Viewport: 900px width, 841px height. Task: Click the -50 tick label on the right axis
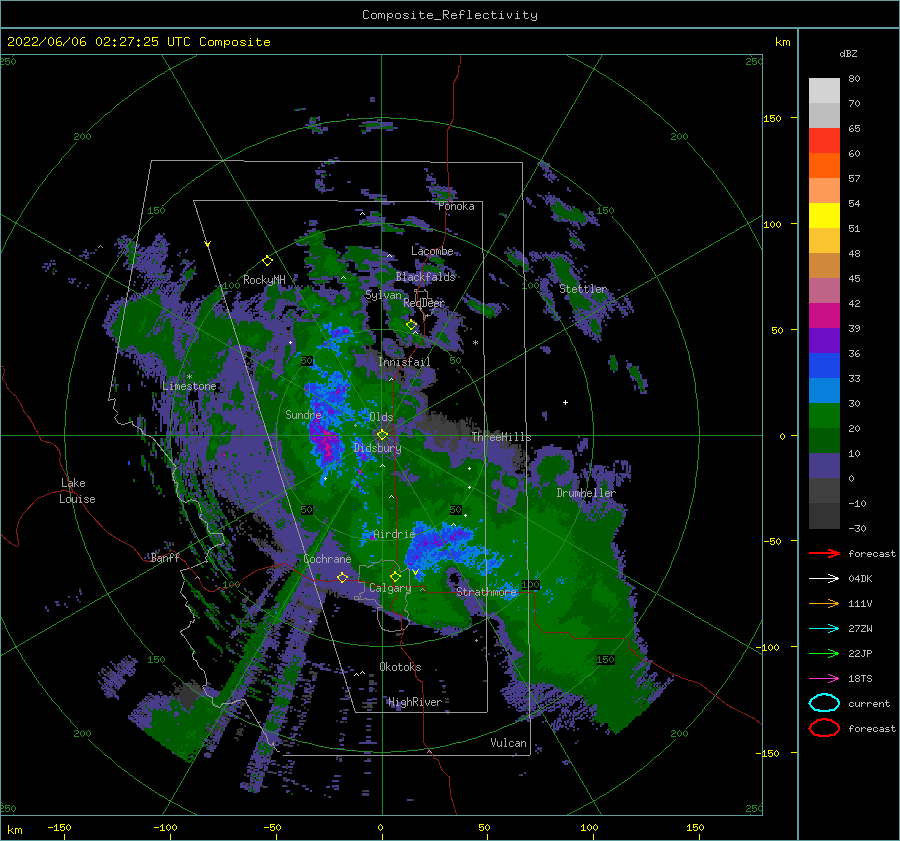772,541
